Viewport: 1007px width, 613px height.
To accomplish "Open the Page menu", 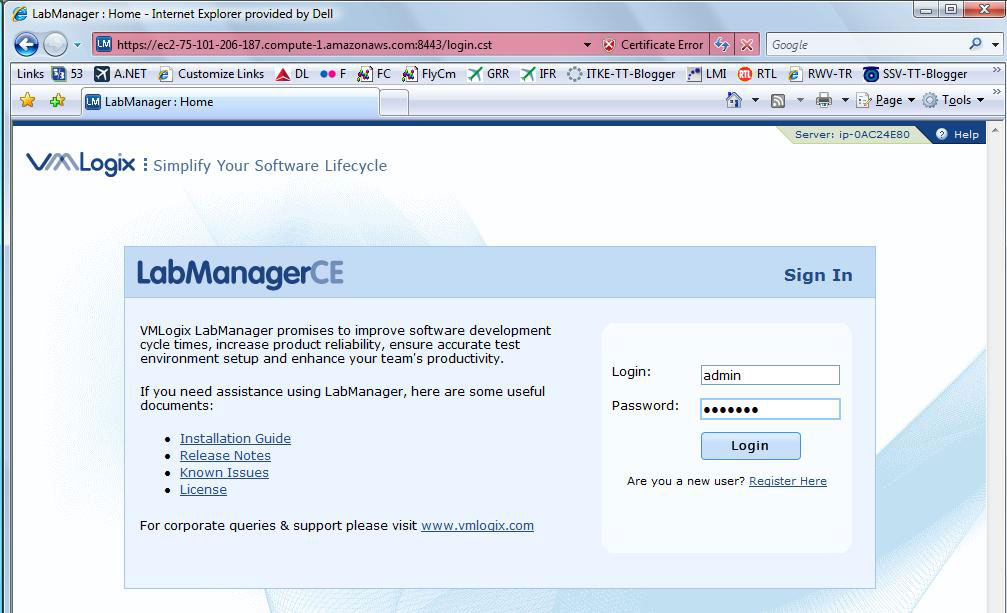I will pyautogui.click(x=886, y=100).
